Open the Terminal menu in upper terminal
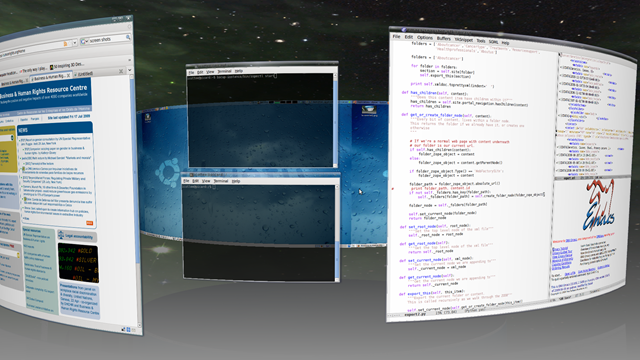Viewport: 640px width, 360px height. click(x=224, y=71)
